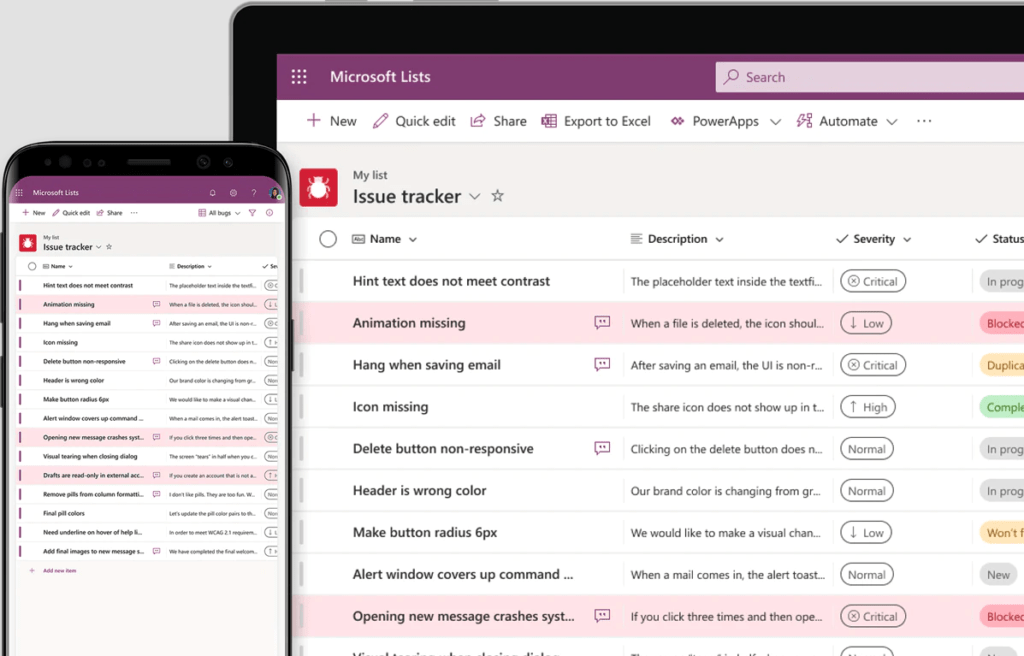Open the All bugs view dropdown on the phone
1024x656 pixels.
point(219,212)
